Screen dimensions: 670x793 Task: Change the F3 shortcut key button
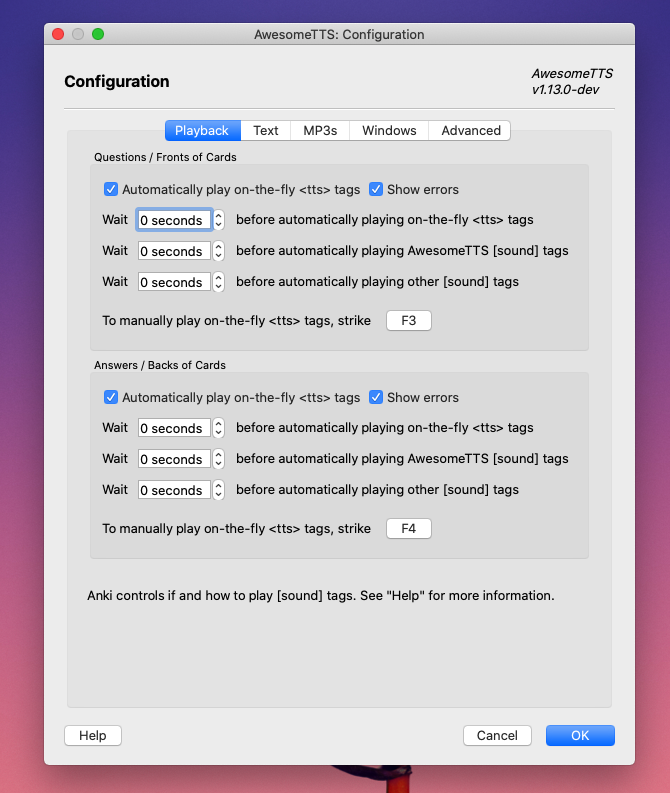[409, 321]
